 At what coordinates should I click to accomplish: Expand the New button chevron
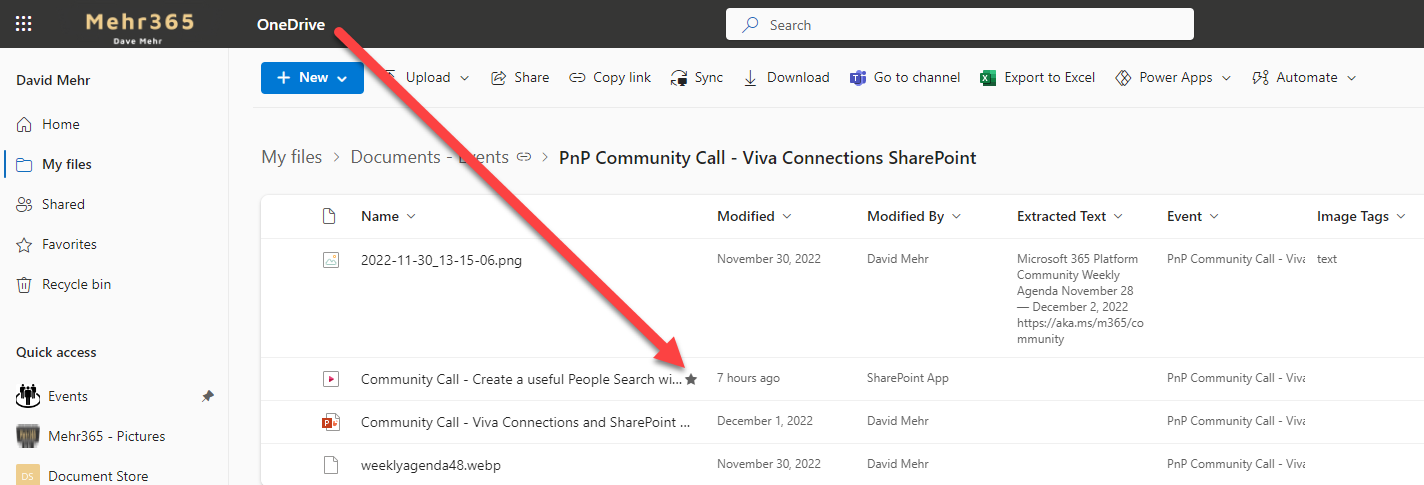coord(343,78)
